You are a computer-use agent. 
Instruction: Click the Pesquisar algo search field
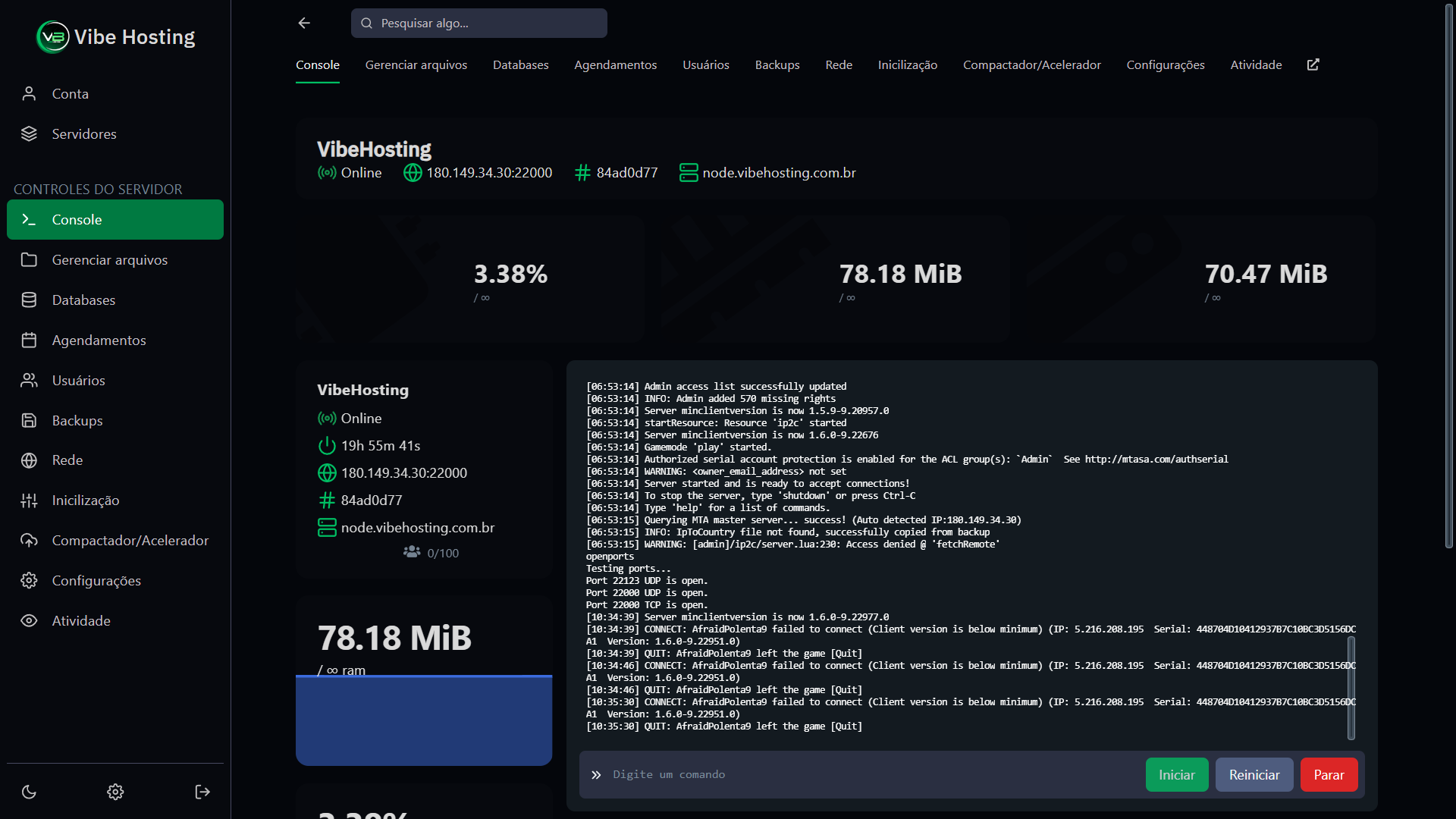(x=479, y=23)
